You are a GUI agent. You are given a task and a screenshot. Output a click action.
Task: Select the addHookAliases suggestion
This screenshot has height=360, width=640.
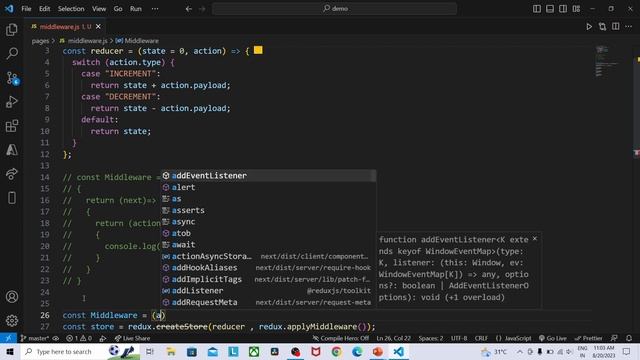[x=268, y=268]
